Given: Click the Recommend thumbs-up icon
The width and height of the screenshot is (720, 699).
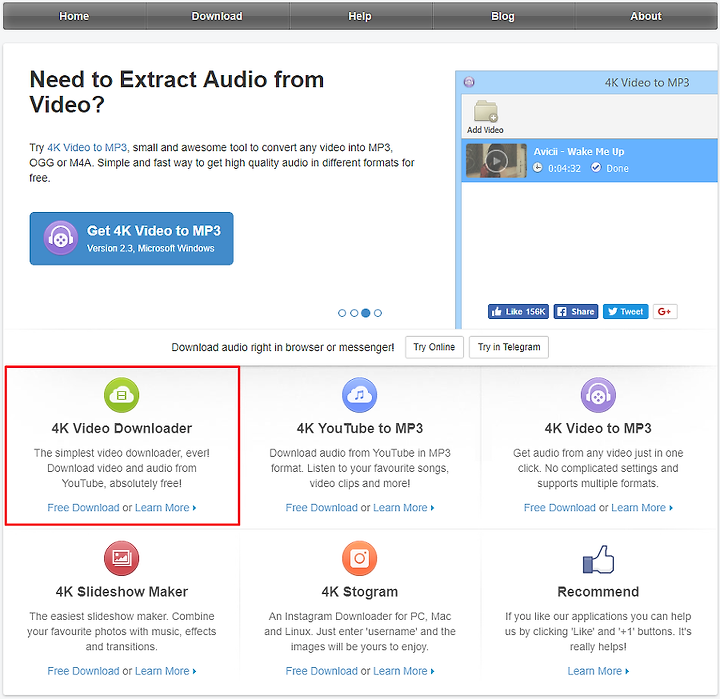Looking at the screenshot, I should click(x=598, y=559).
